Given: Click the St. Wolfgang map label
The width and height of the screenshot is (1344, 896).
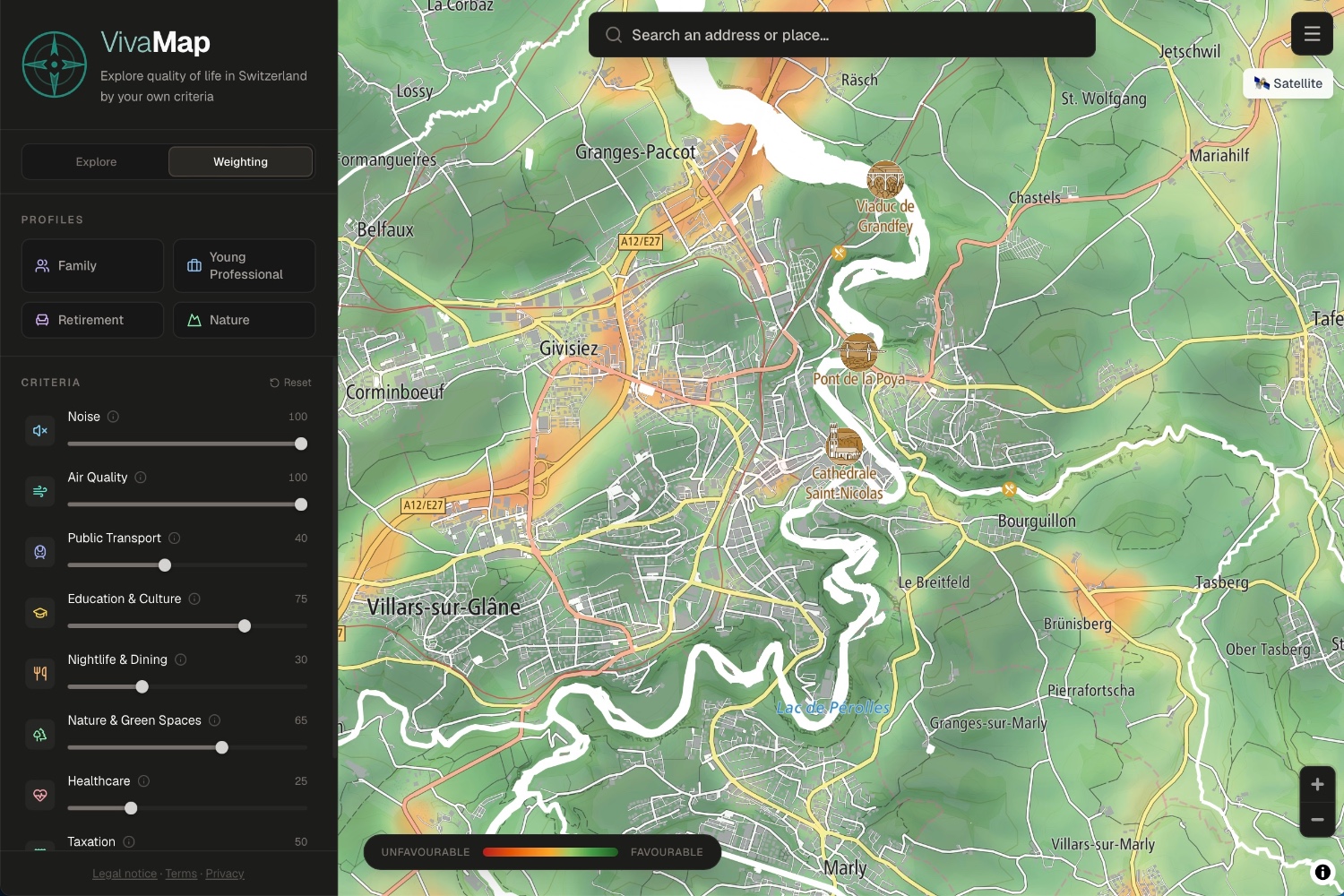Looking at the screenshot, I should tap(1104, 99).
